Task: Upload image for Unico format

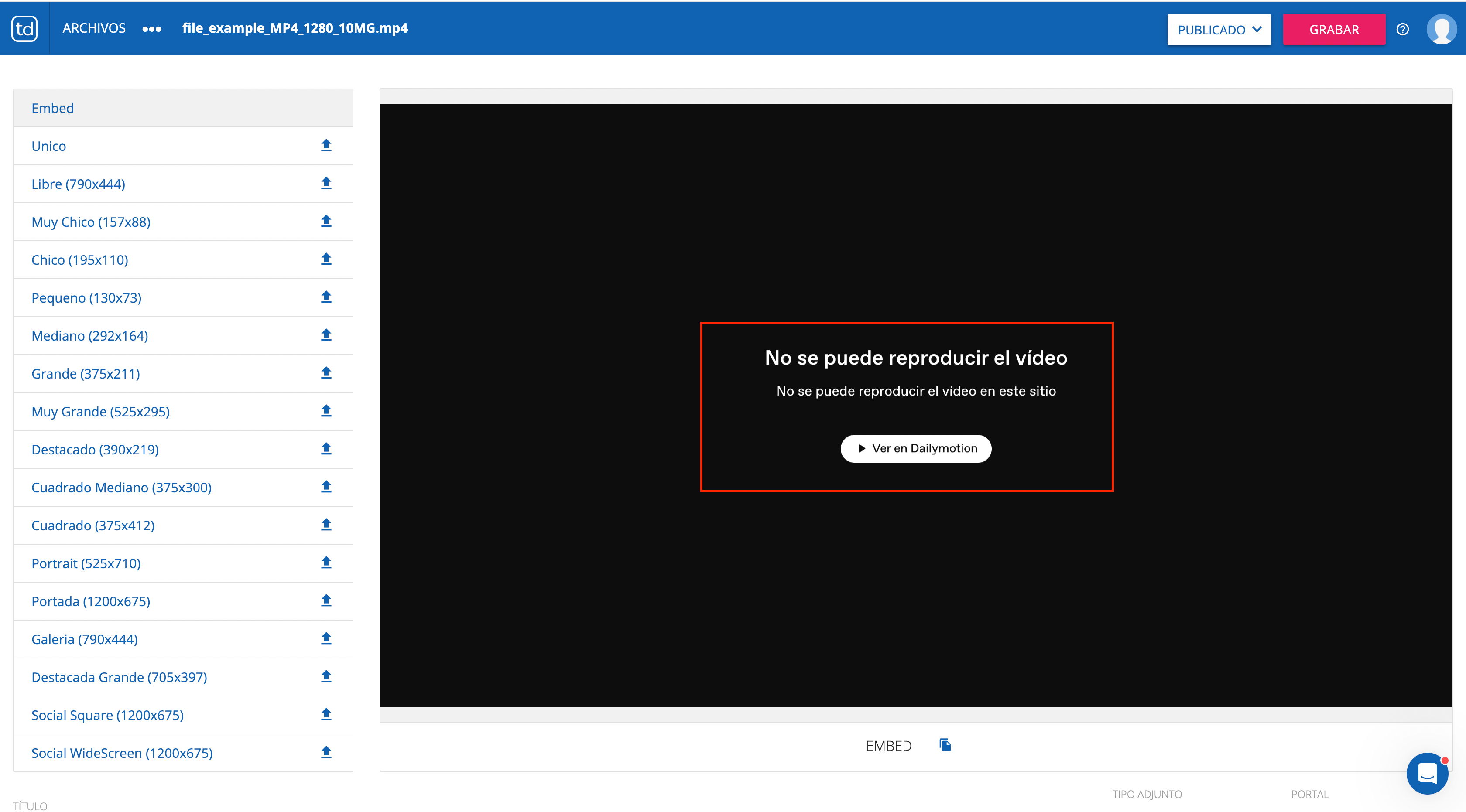Action: pyautogui.click(x=326, y=146)
